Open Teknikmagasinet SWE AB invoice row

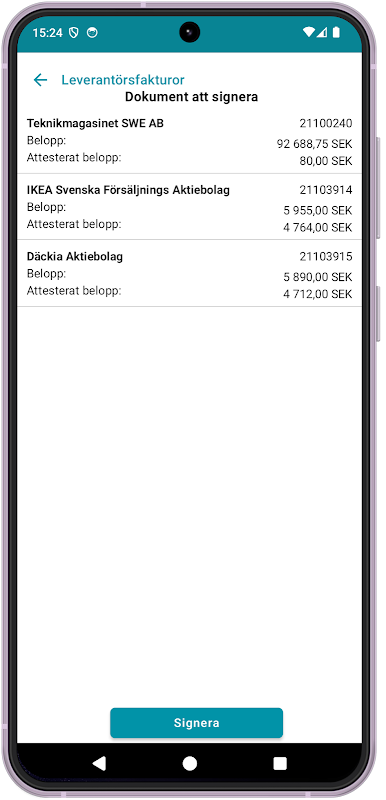(x=189, y=141)
